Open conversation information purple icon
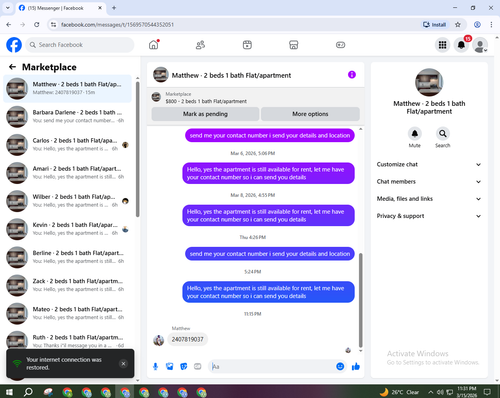This screenshot has height=398, width=500. click(352, 75)
